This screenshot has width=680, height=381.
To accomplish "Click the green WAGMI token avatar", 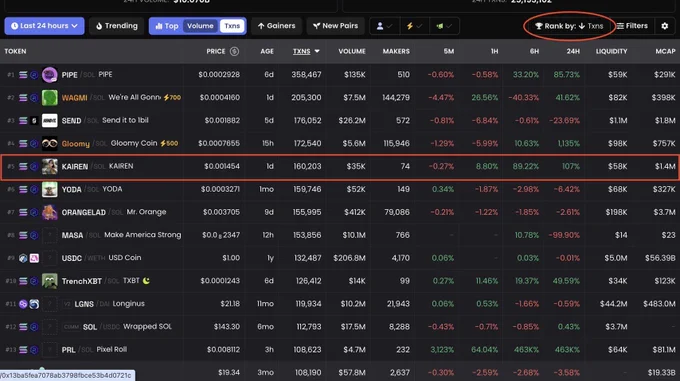I will (49, 98).
